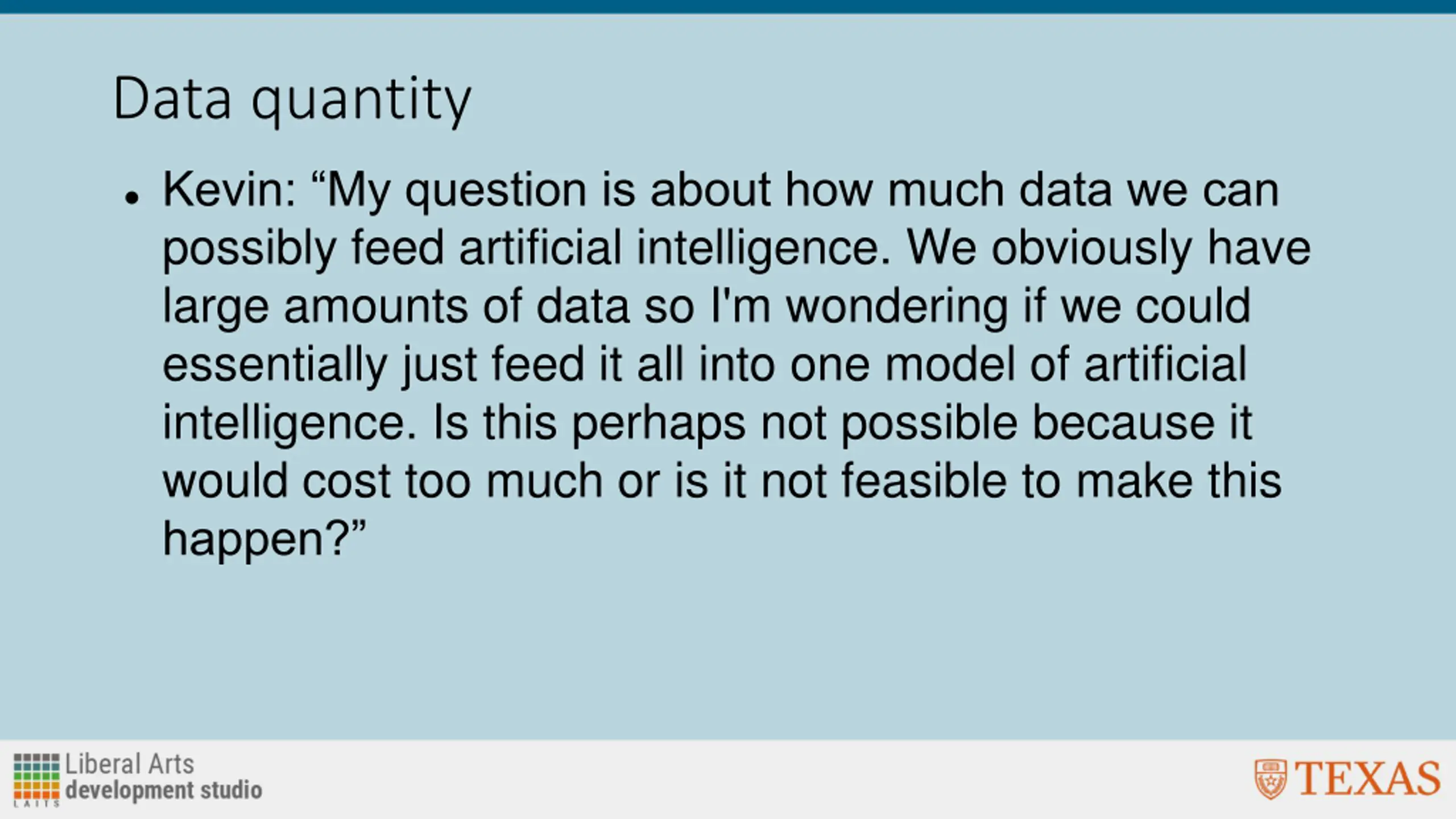Viewport: 1456px width, 819px height.
Task: Click the word "feasible" in the quote
Action: pyautogui.click(x=924, y=481)
